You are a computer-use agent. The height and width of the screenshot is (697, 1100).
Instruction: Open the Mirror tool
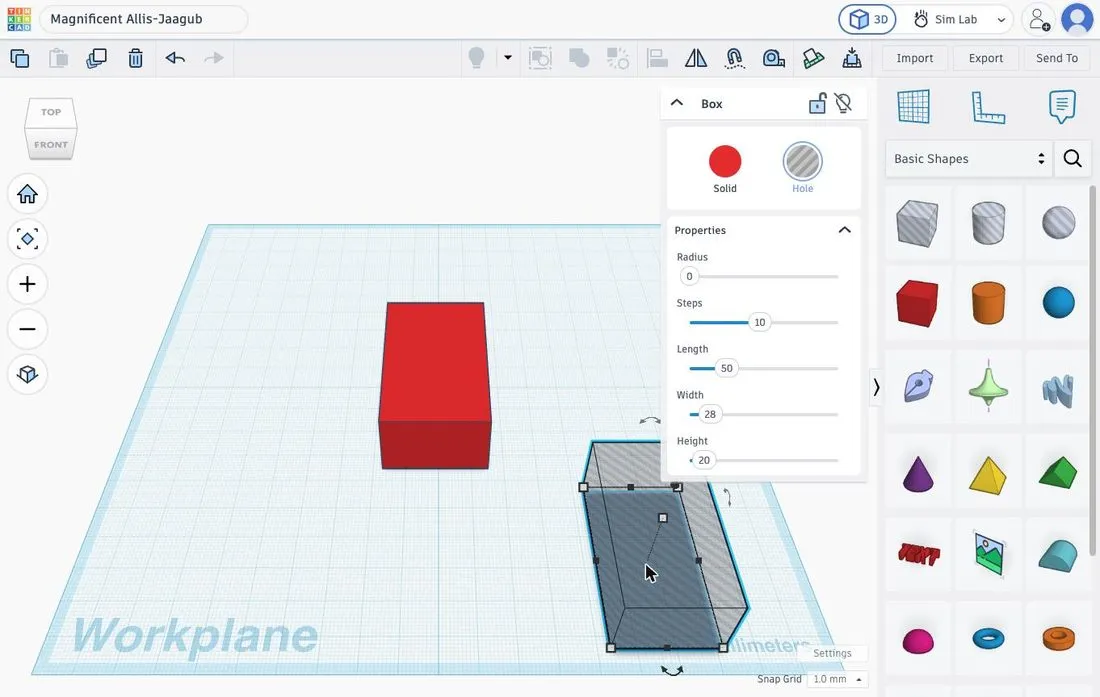695,58
